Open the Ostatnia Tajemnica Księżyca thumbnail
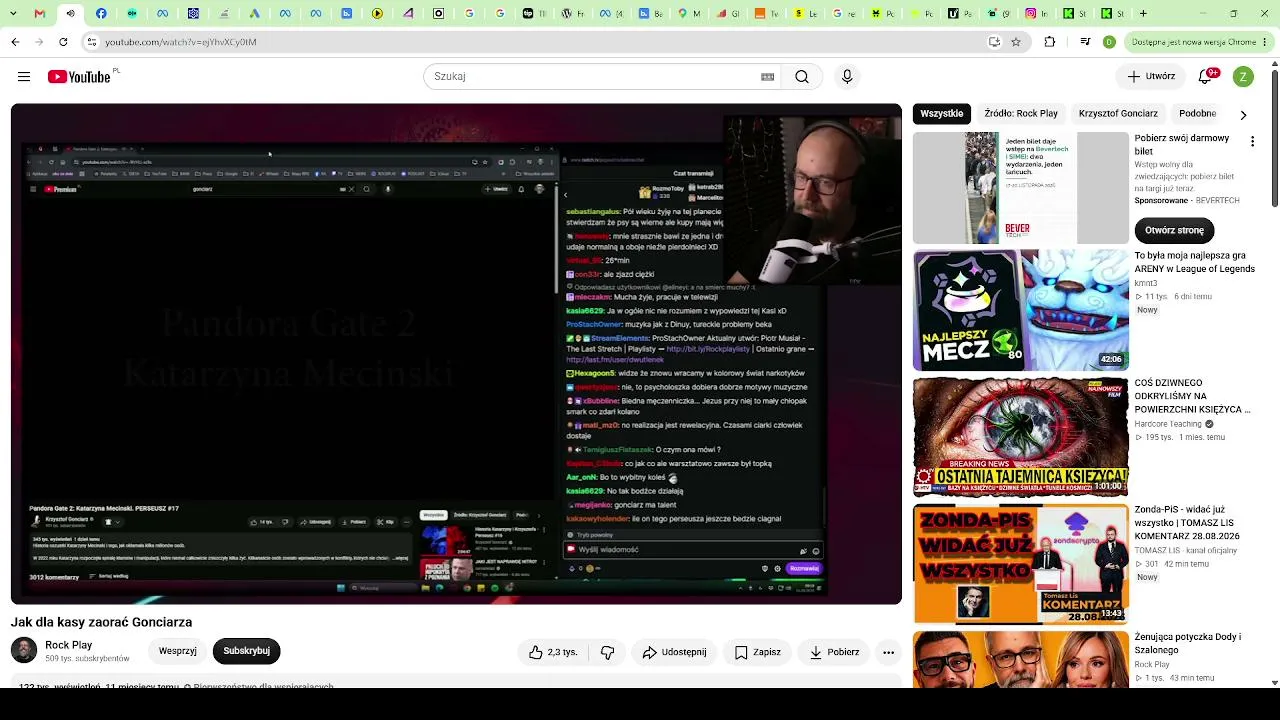Screen dimensions: 1280x720 (1021, 437)
